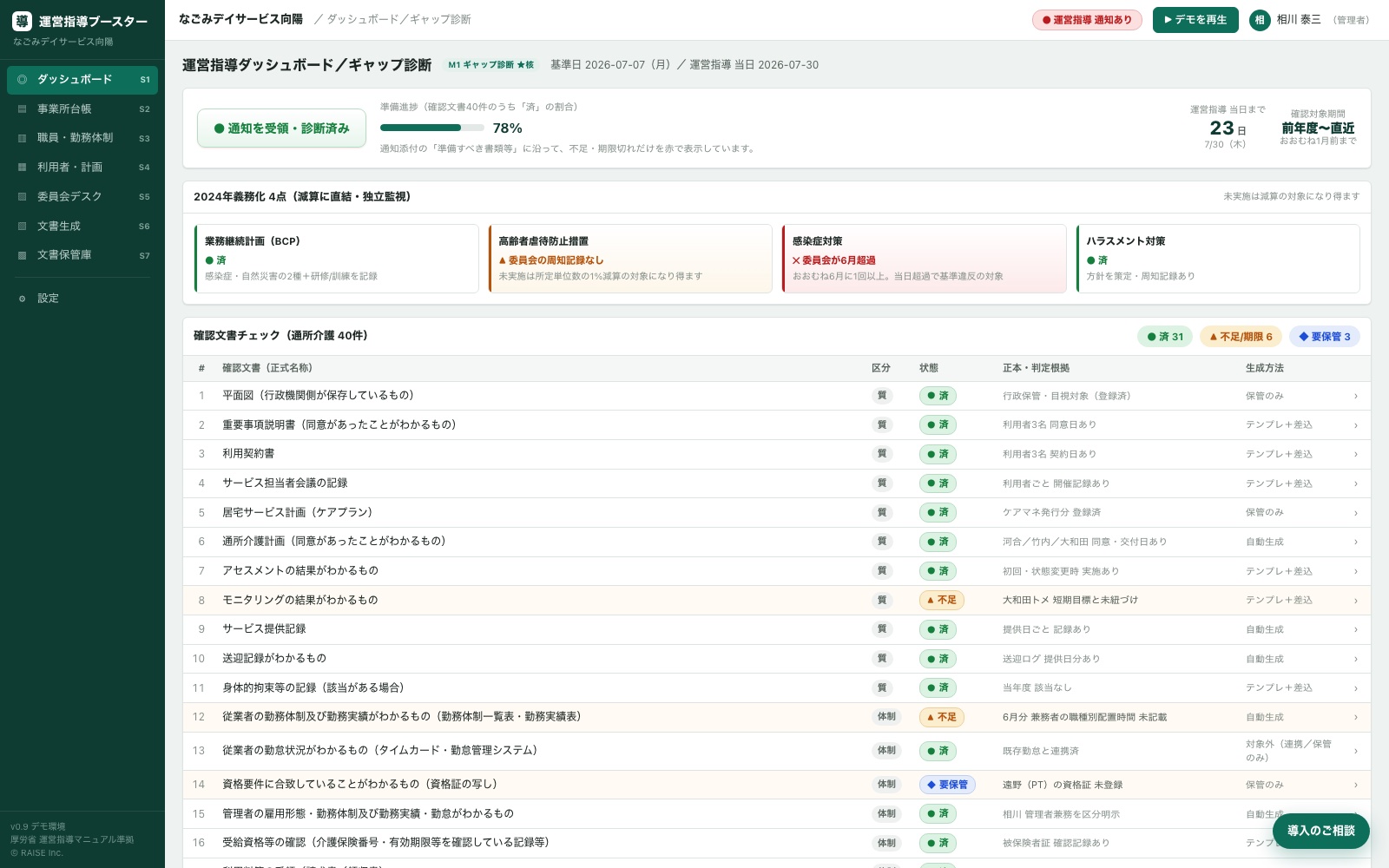Image resolution: width=1389 pixels, height=868 pixels.
Task: Open the 業務継続計画(BCP) card
Action: (336, 259)
